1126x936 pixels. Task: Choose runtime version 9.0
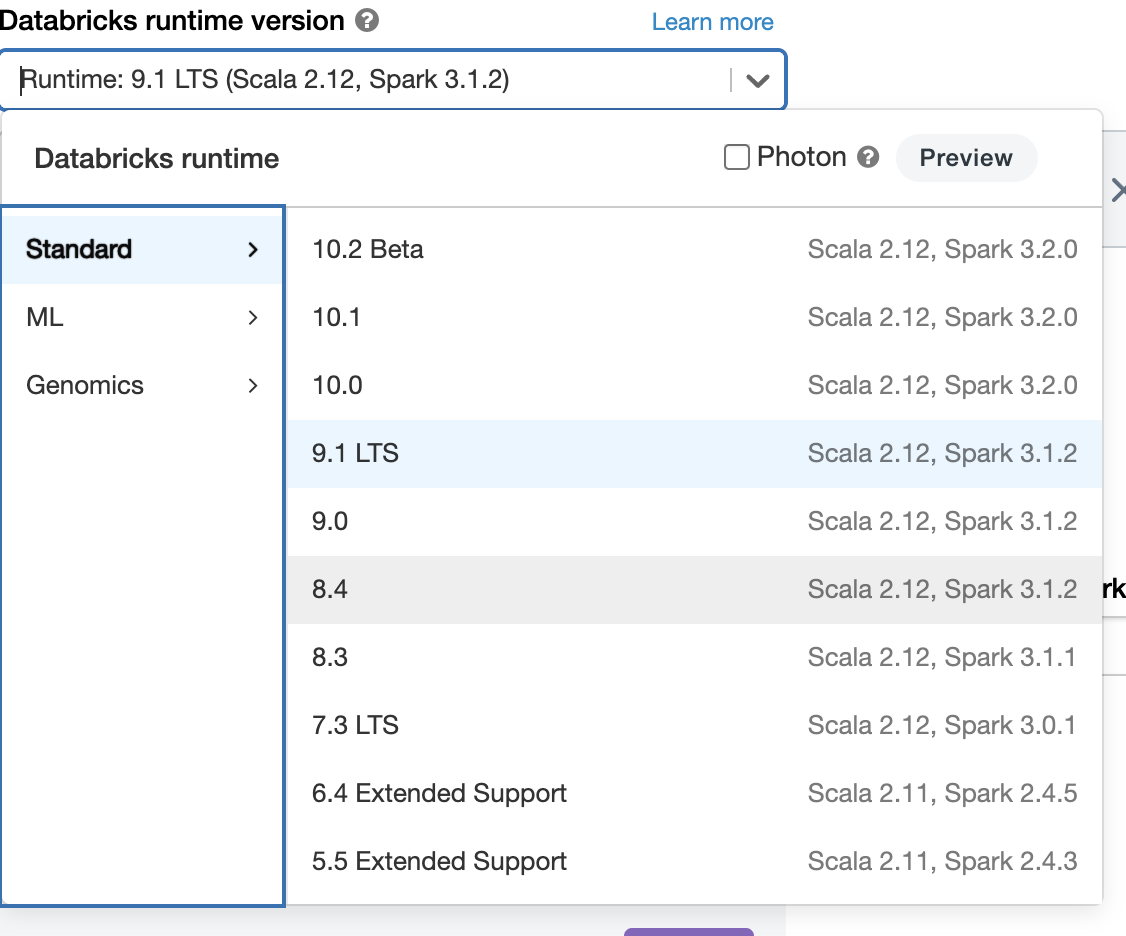[694, 521]
